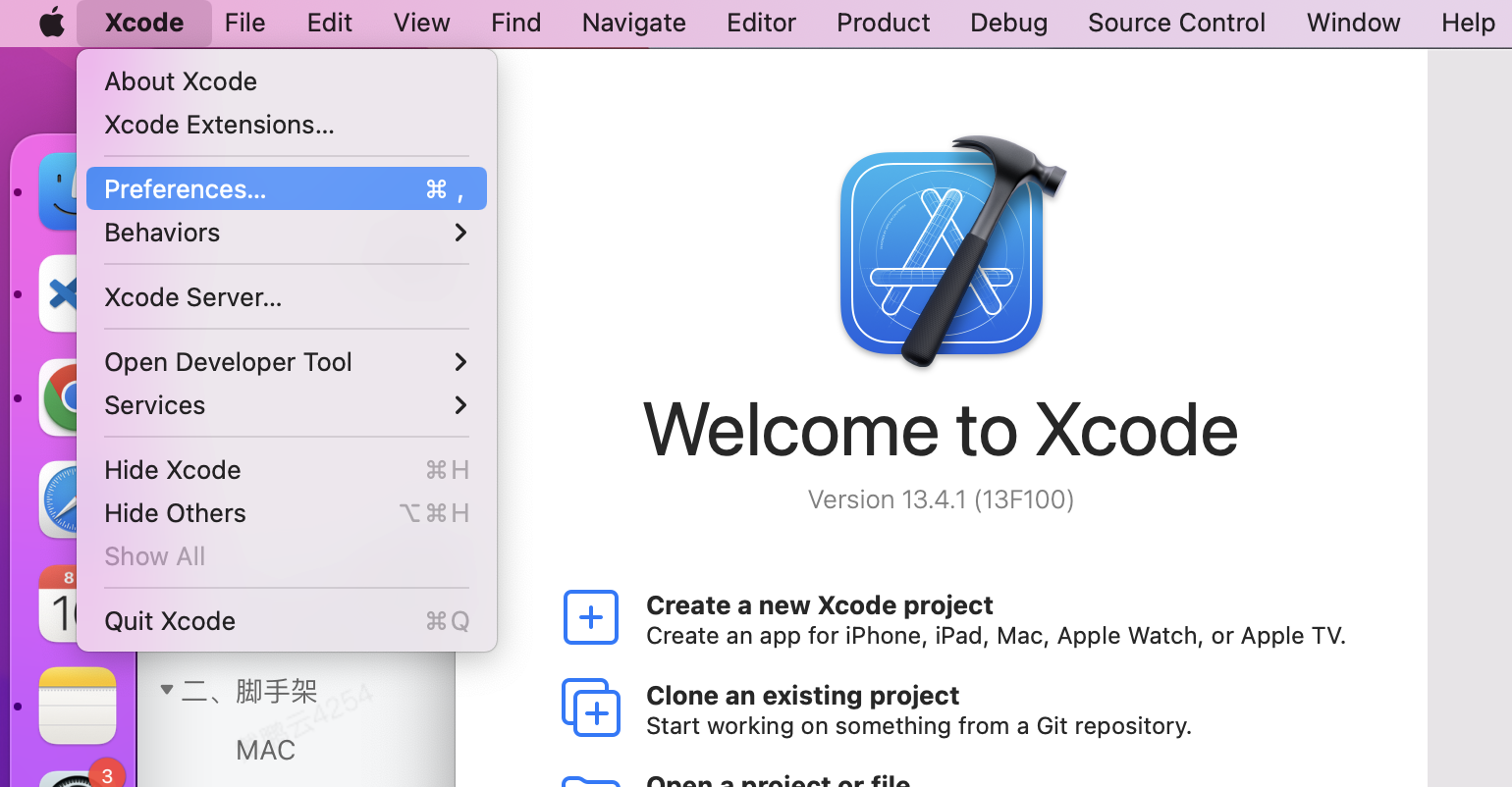The height and width of the screenshot is (787, 1512).
Task: Click the Clone project icon
Action: coord(591,708)
